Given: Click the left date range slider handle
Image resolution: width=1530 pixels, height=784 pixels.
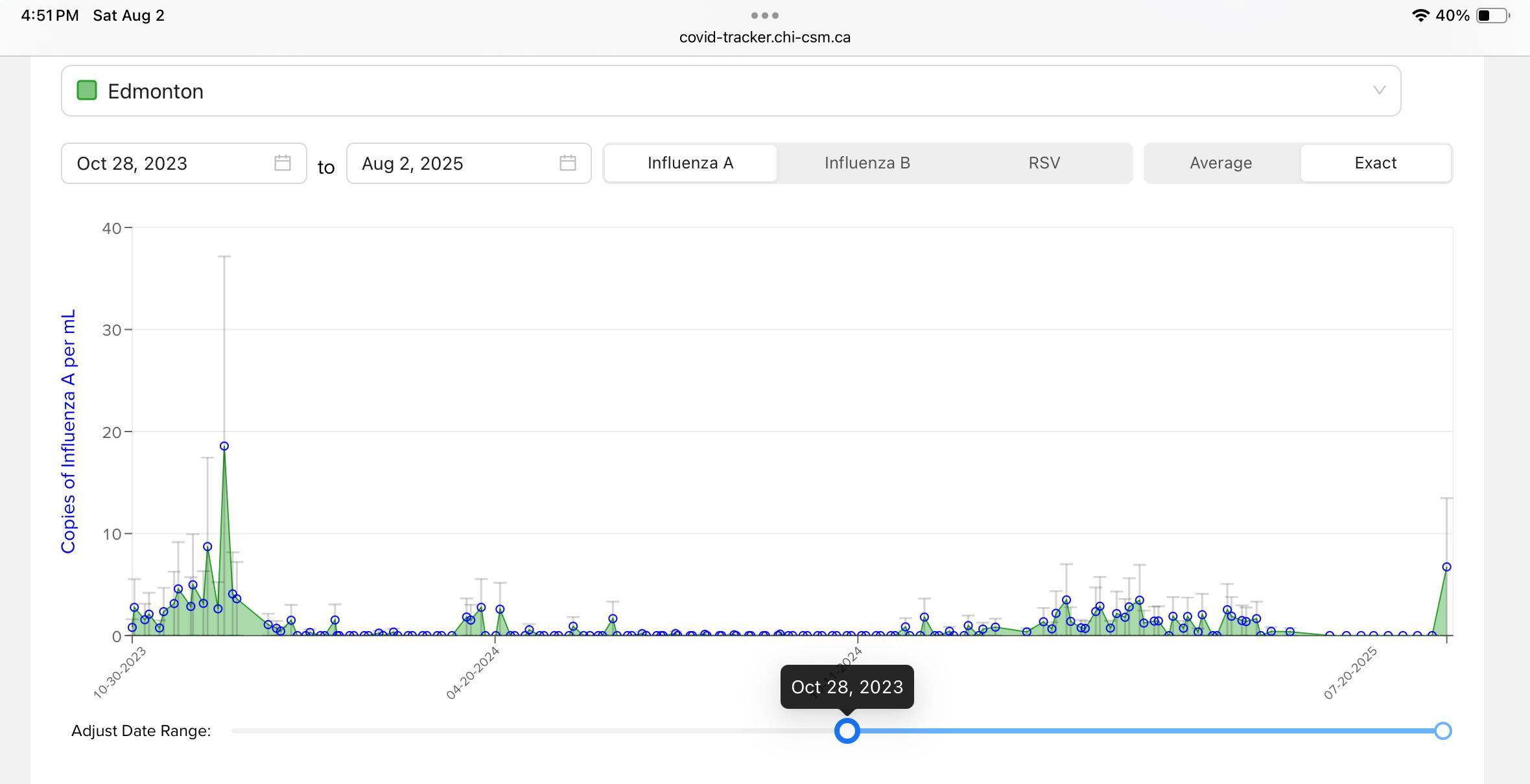Looking at the screenshot, I should point(847,731).
